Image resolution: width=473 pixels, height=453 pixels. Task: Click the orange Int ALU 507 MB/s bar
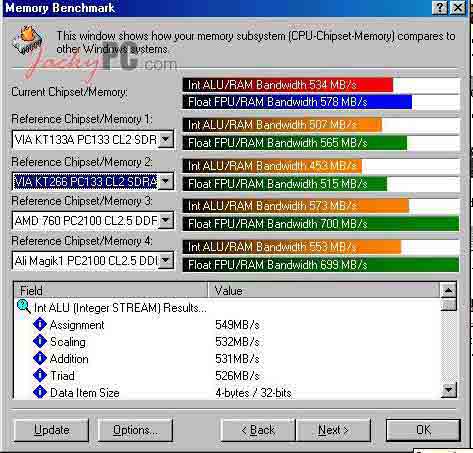[282, 125]
